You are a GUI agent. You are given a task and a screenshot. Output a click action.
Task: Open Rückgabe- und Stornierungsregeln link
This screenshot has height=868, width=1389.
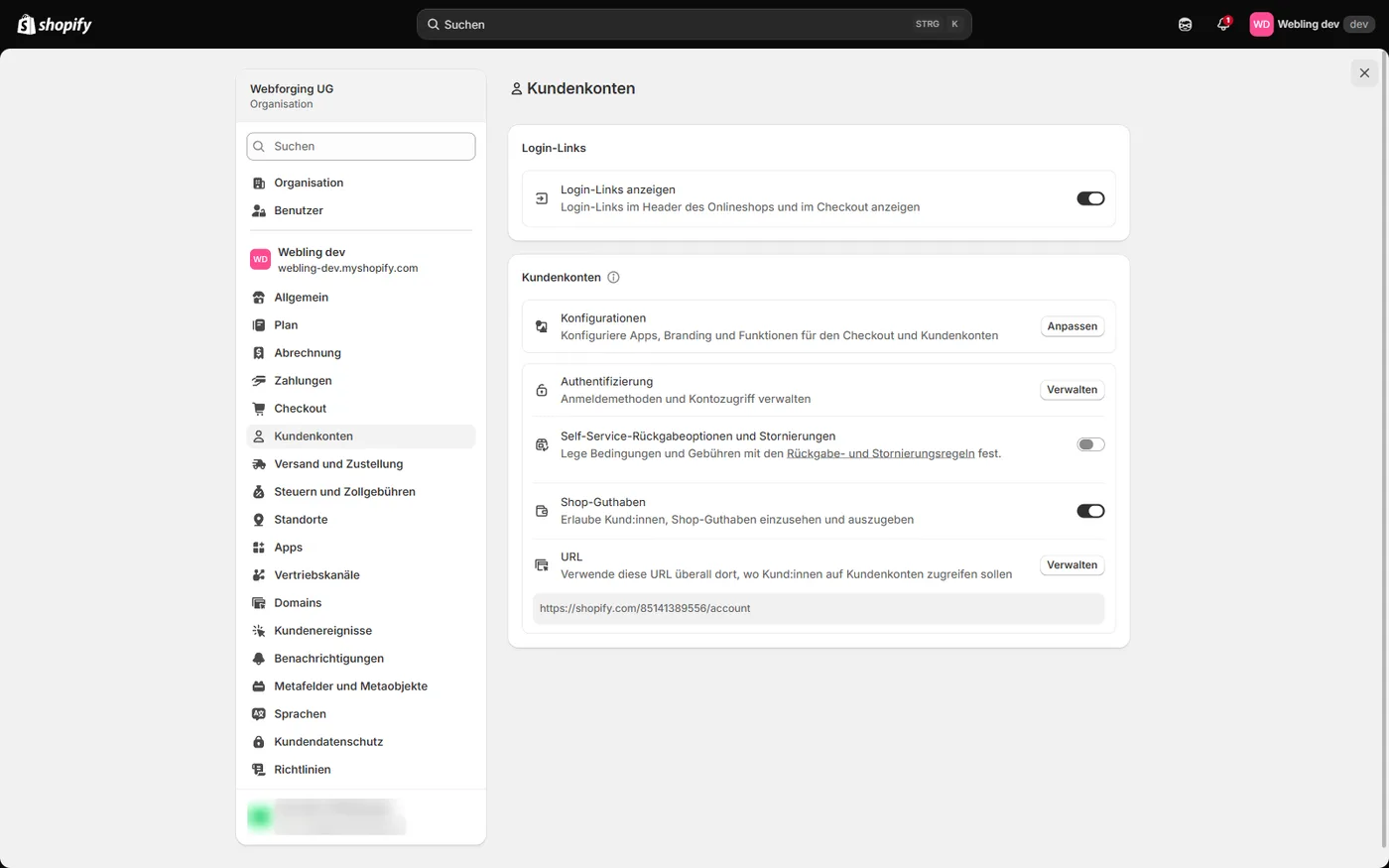pos(880,453)
